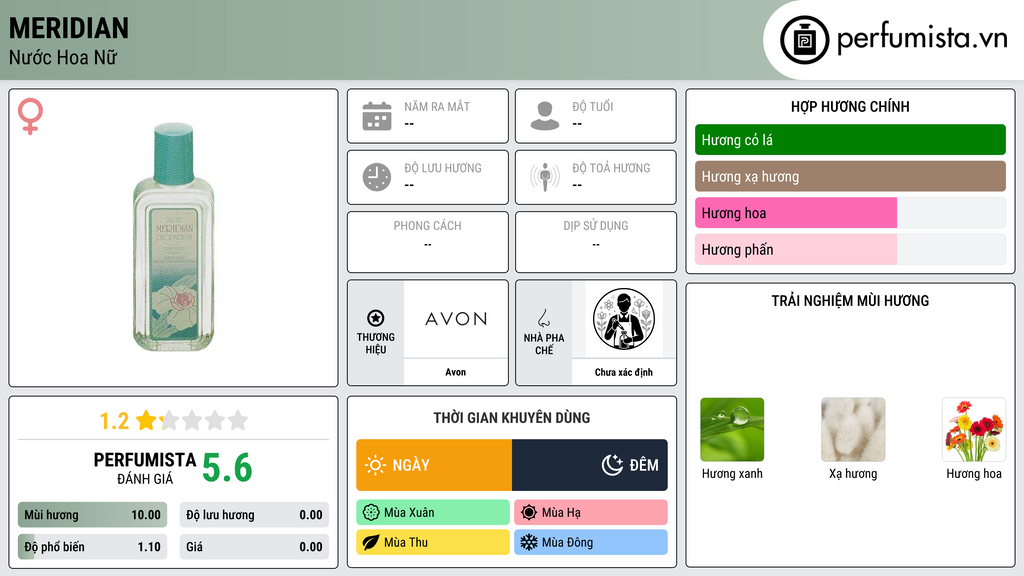Click the Hương xạ hương brown accord bar
Screen dimensions: 1024x576
pos(850,176)
